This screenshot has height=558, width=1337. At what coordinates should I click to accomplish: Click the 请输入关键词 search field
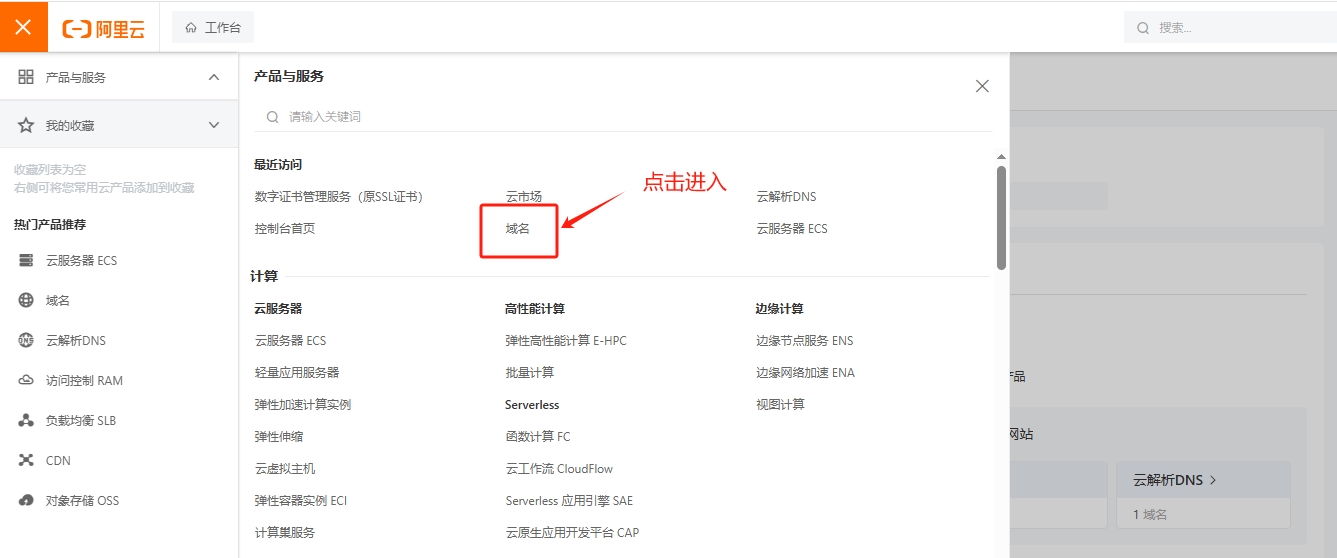623,117
